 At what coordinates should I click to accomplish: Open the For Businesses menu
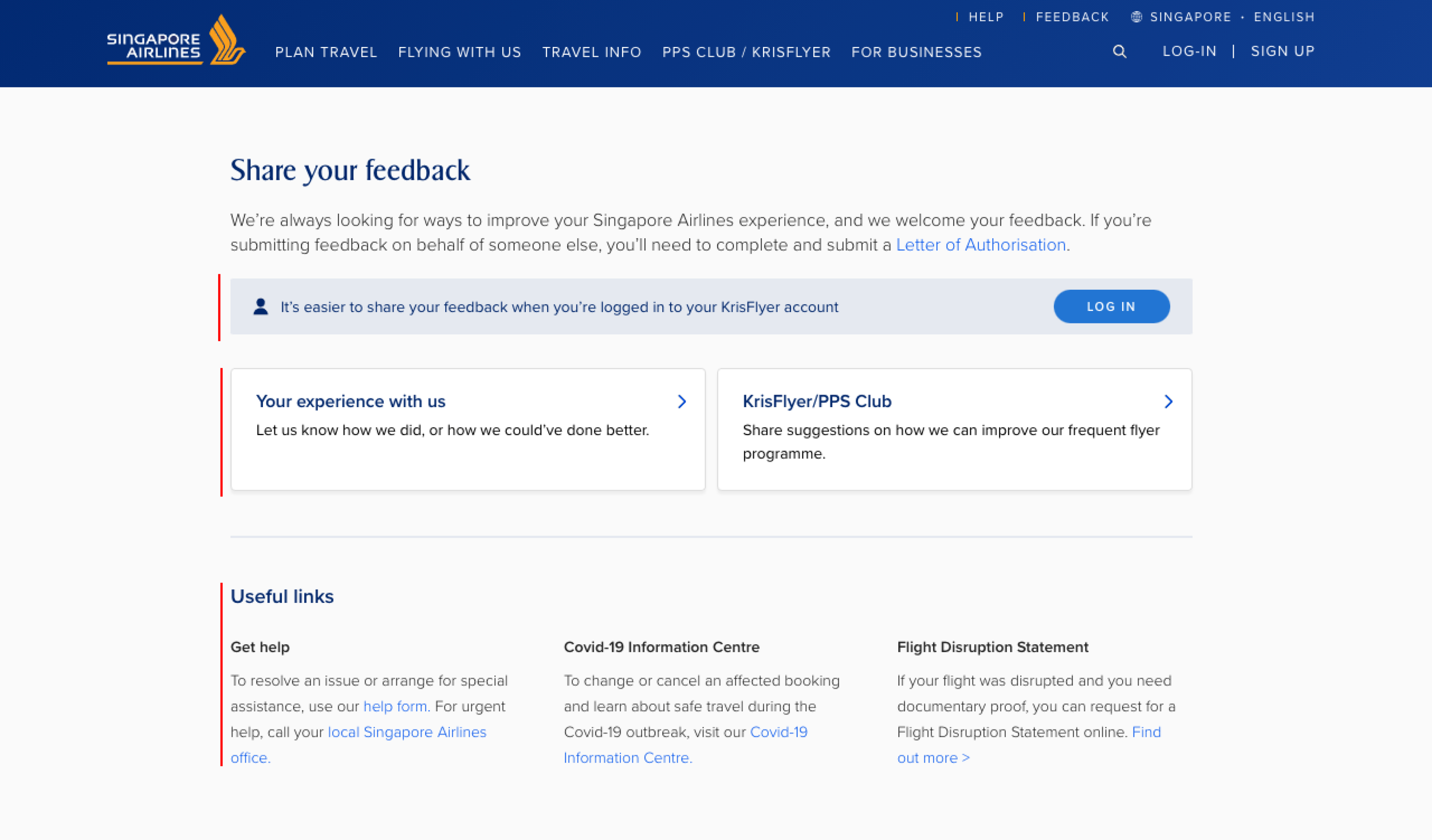pyautogui.click(x=916, y=52)
